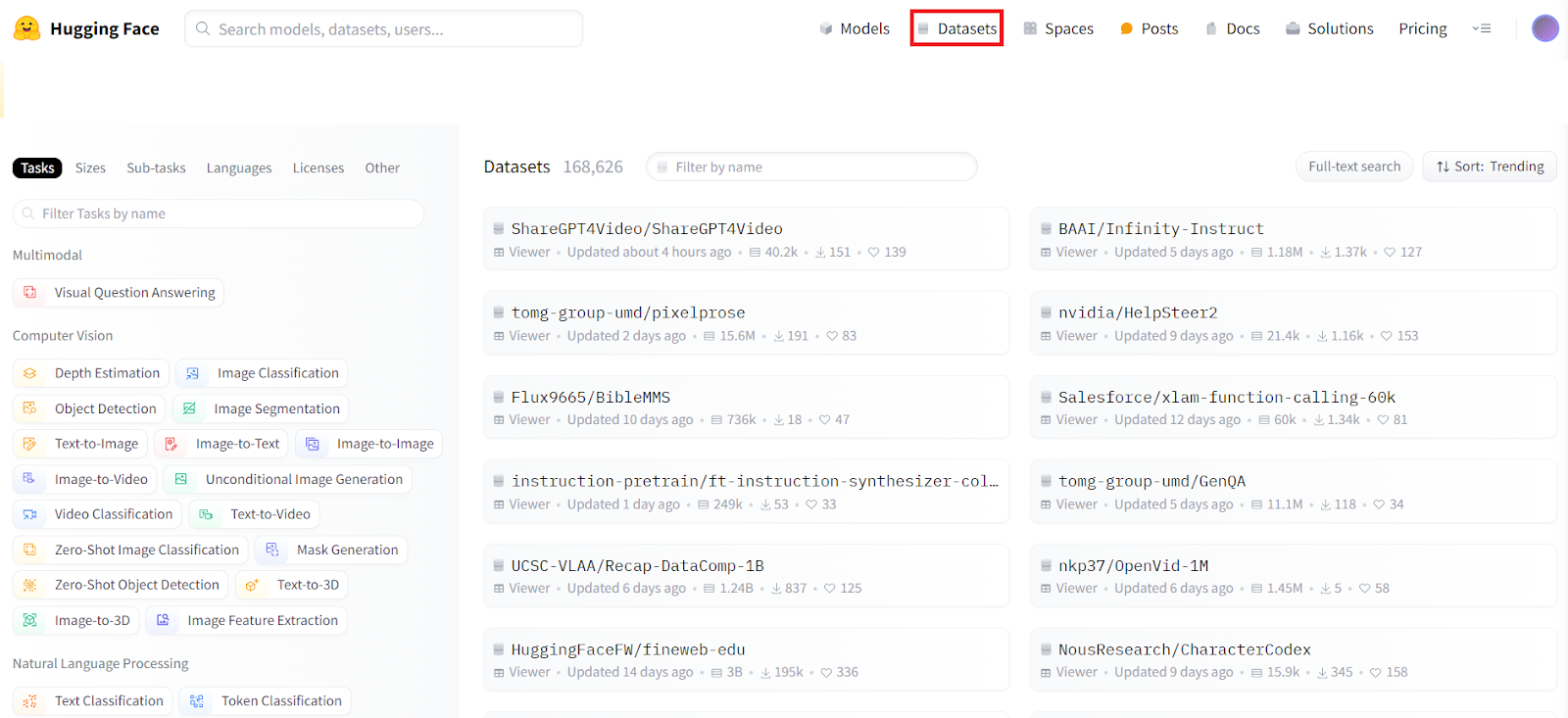Select the Image-to-3D task icon
The image size is (1568, 718).
click(x=30, y=620)
